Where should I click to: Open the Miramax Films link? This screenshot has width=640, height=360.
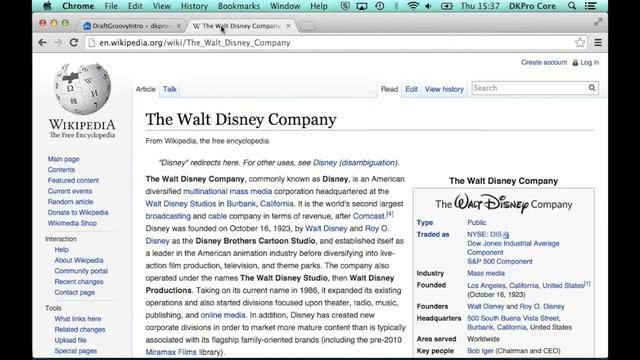coord(171,352)
